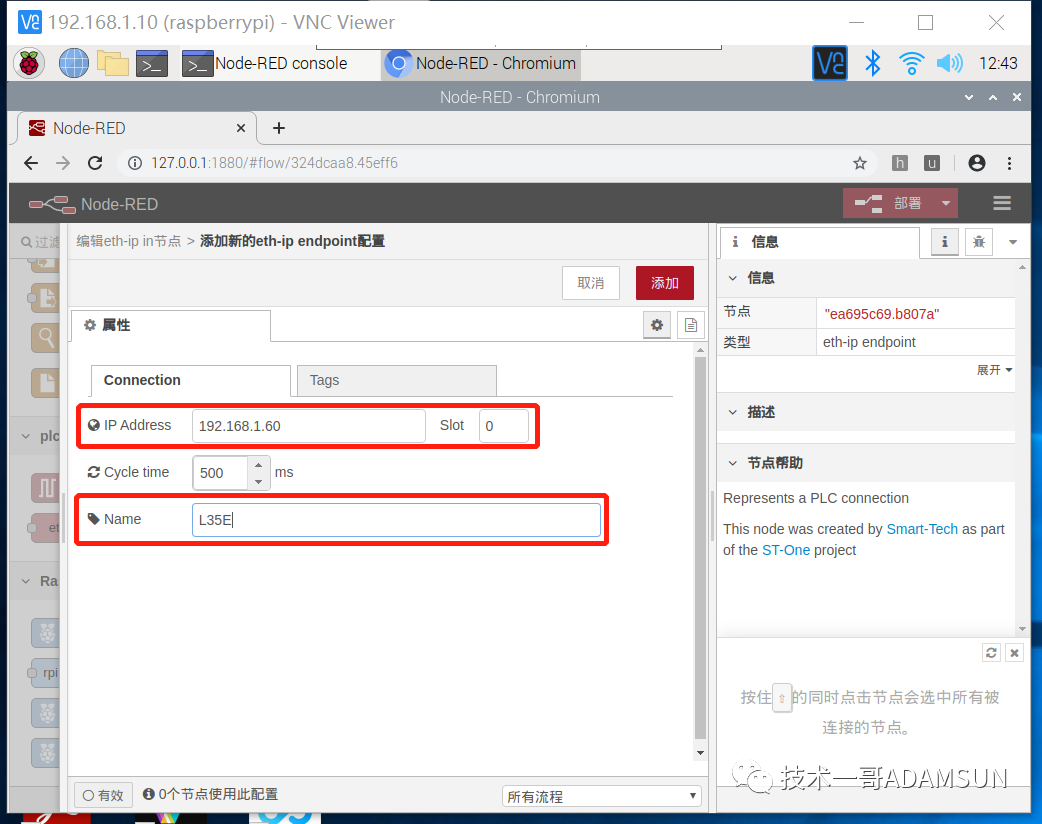
Task: Open the Node-RED hamburger main menu
Action: 1002,202
